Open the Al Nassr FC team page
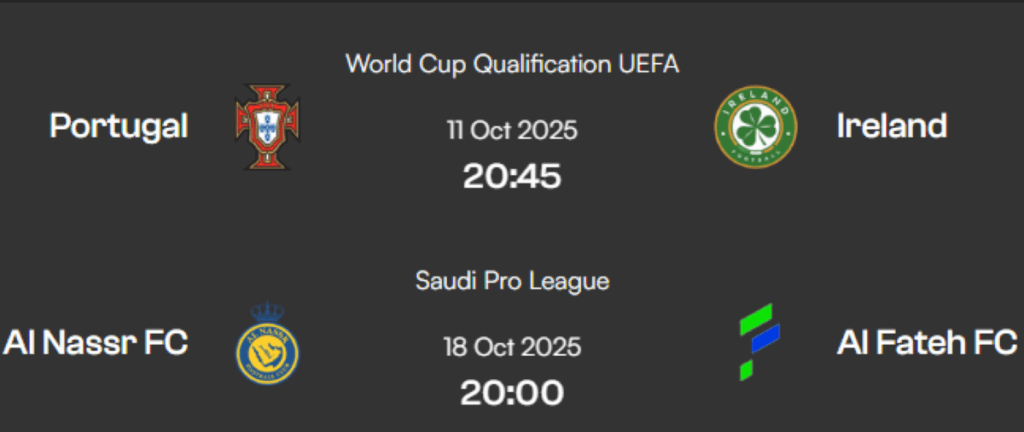The image size is (1024, 432). point(95,343)
